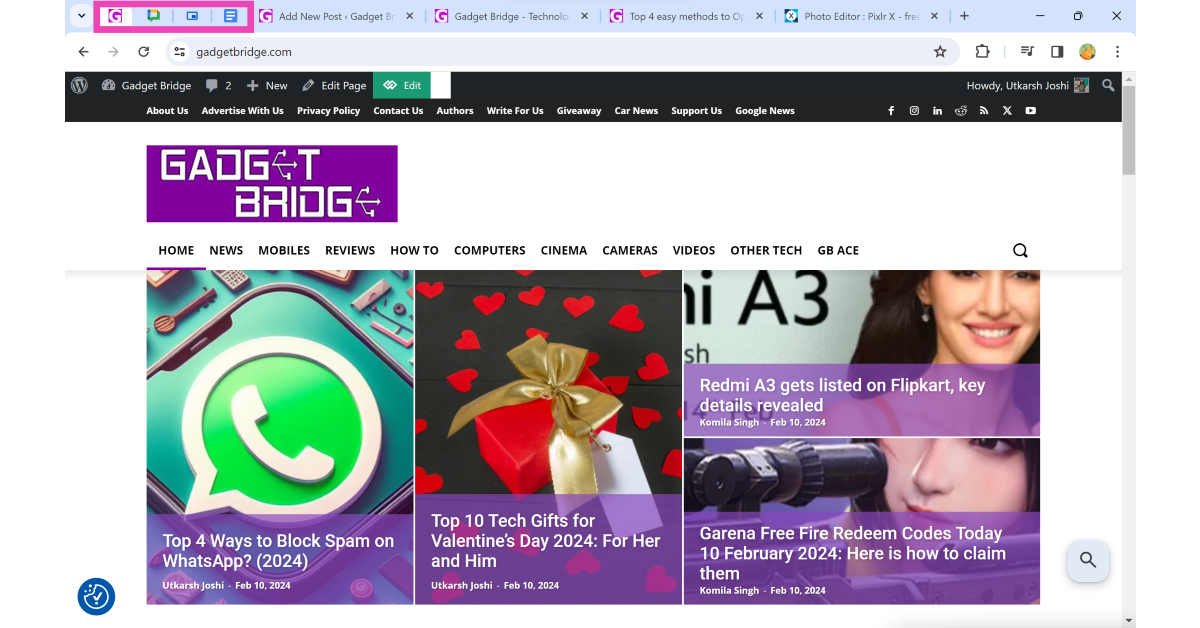
Task: Click the site search magnifier beside GB ACE
Action: 1020,250
